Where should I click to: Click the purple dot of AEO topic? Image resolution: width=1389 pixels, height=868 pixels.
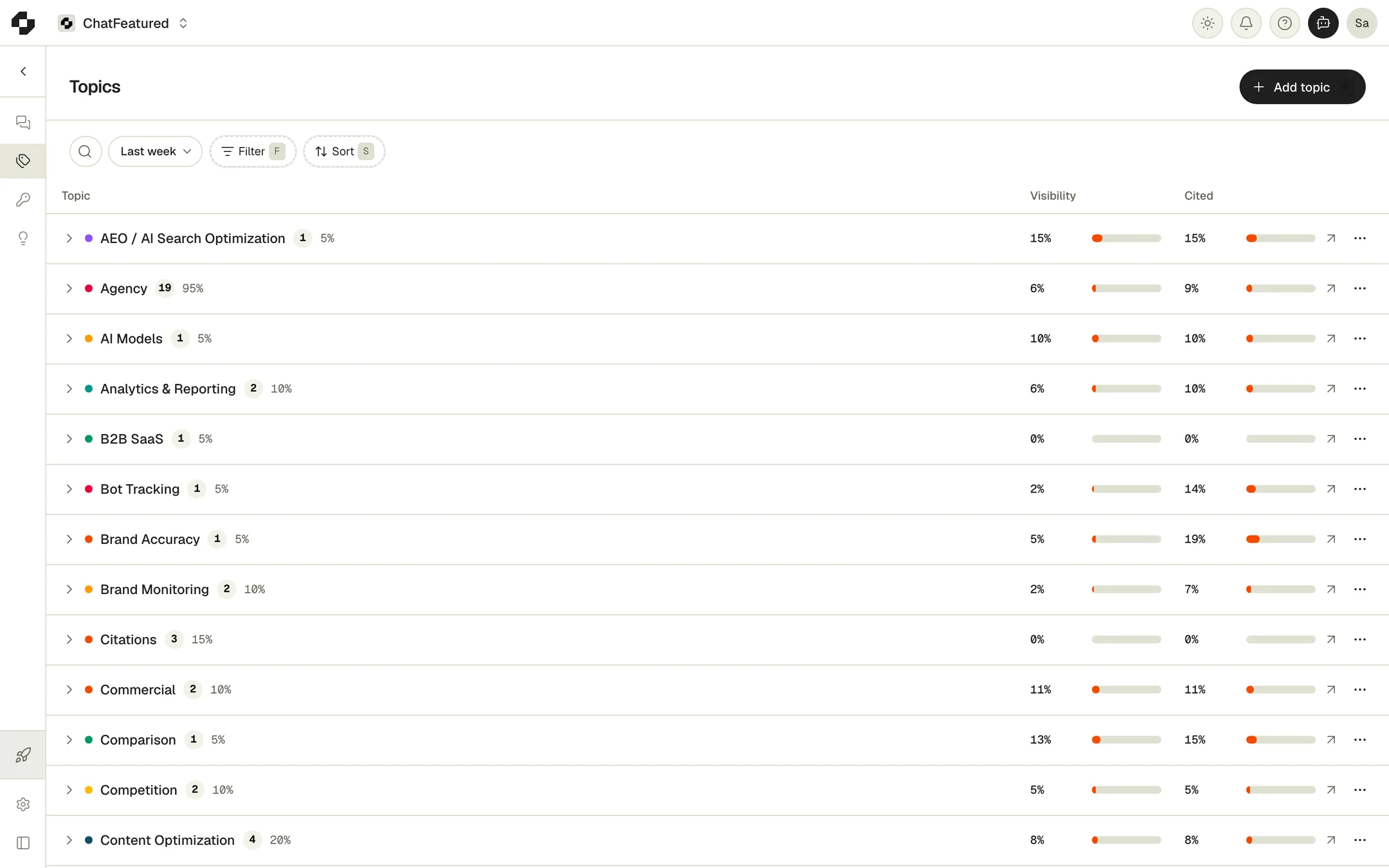point(89,239)
